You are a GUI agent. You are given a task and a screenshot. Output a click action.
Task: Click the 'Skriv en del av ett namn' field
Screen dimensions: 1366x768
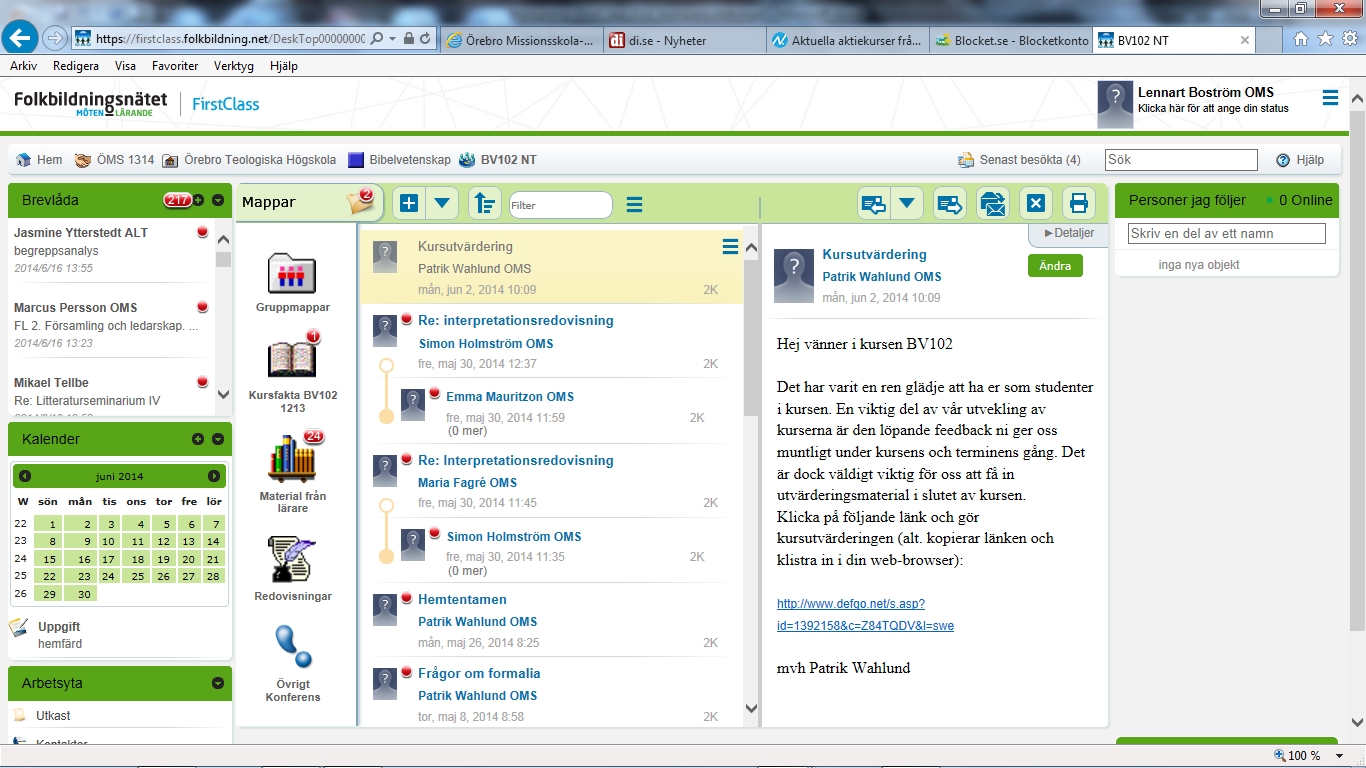tap(1227, 234)
